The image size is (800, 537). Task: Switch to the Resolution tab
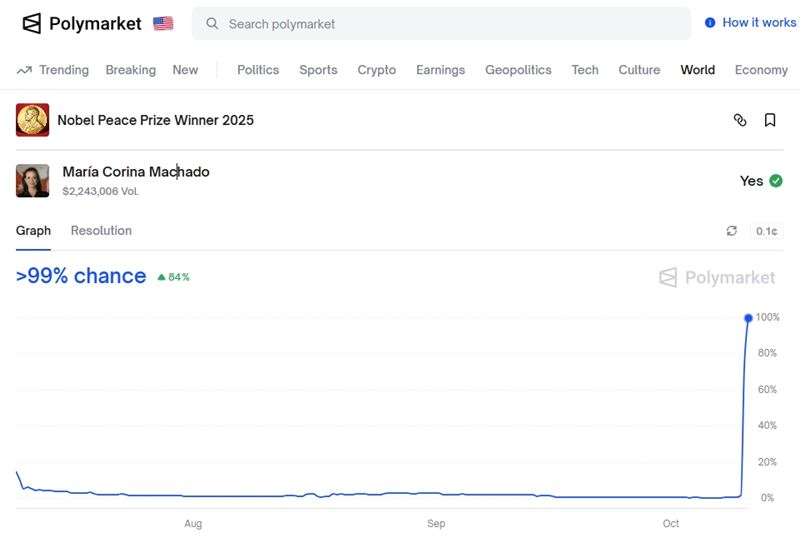click(101, 231)
